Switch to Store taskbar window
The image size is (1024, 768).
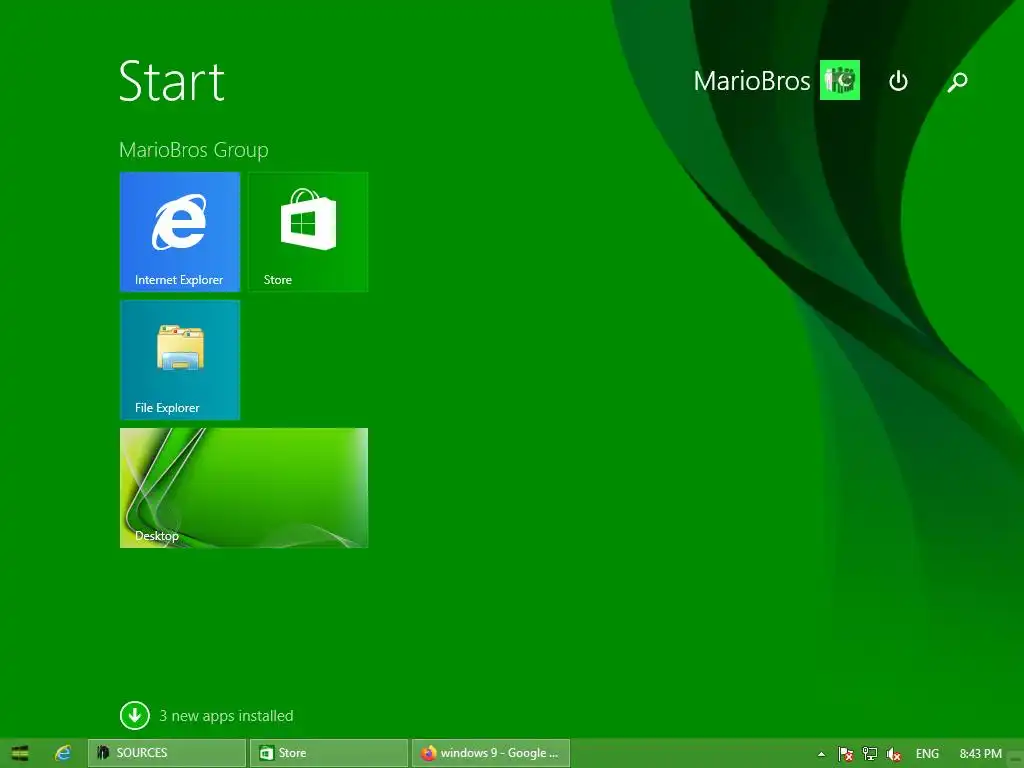pos(328,753)
